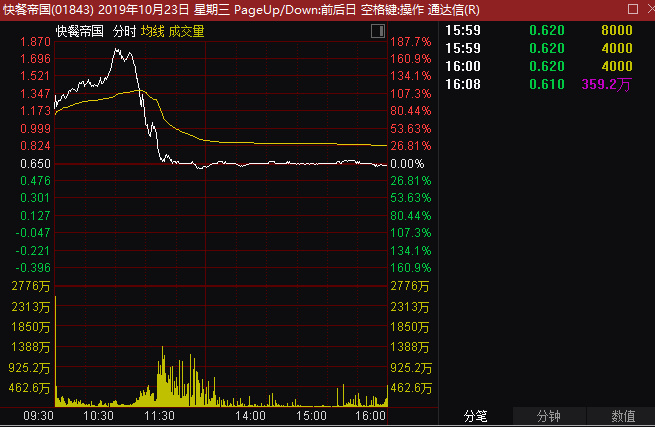Screen dimensions: 655x427
Task: Click the right 1388万 volume axis label
Action: point(410,347)
